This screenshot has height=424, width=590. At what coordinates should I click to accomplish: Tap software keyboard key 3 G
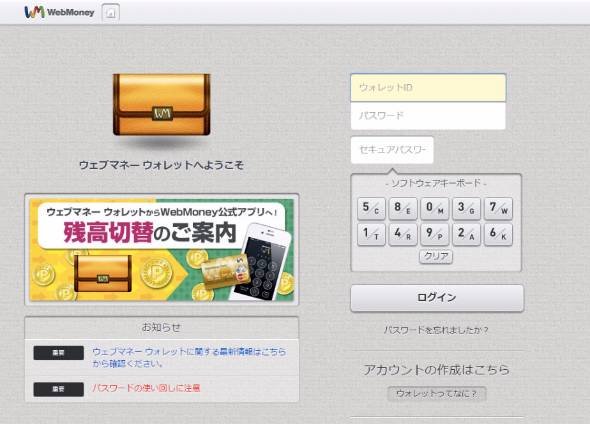click(x=466, y=208)
